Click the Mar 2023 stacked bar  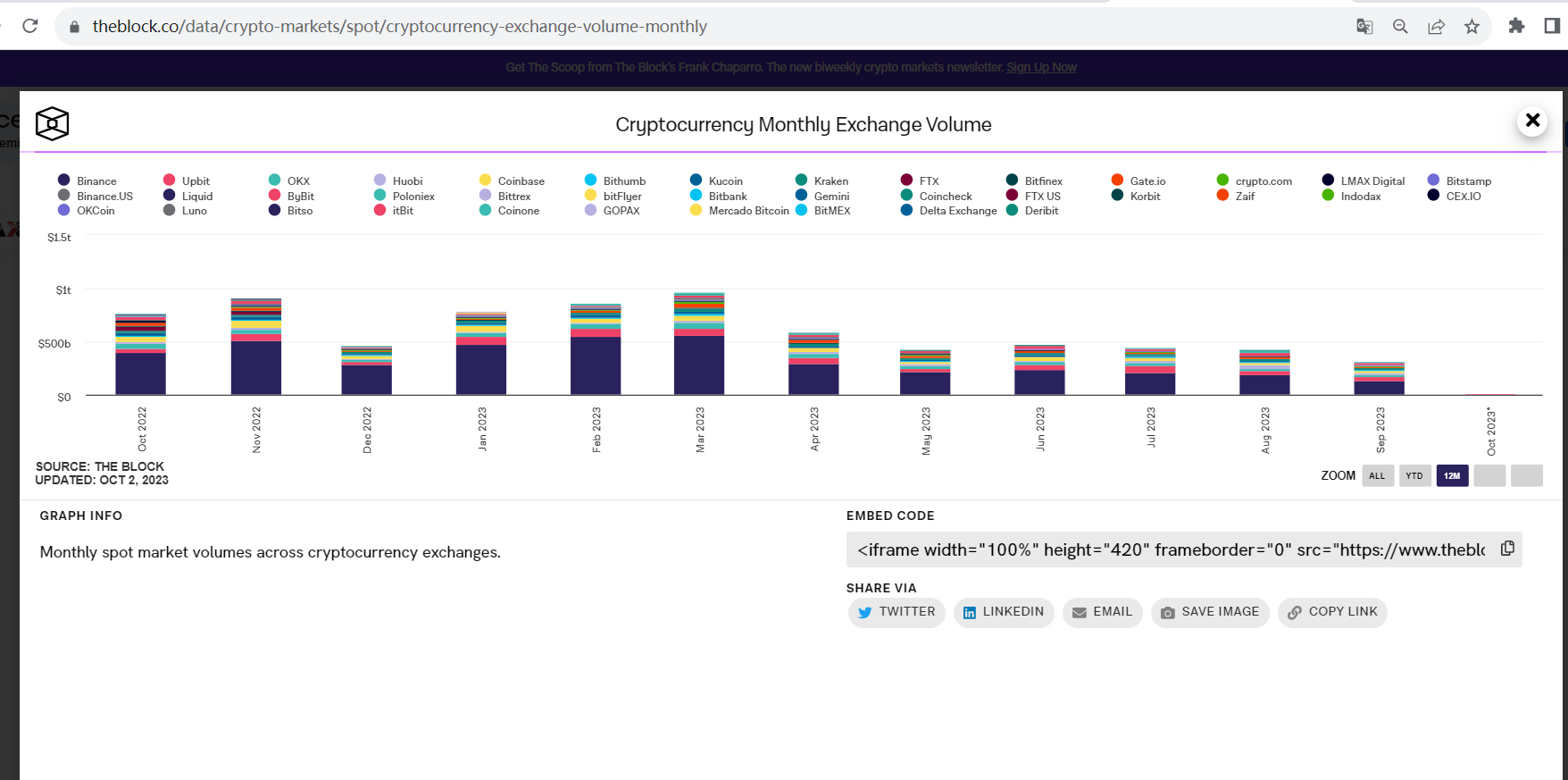click(699, 344)
